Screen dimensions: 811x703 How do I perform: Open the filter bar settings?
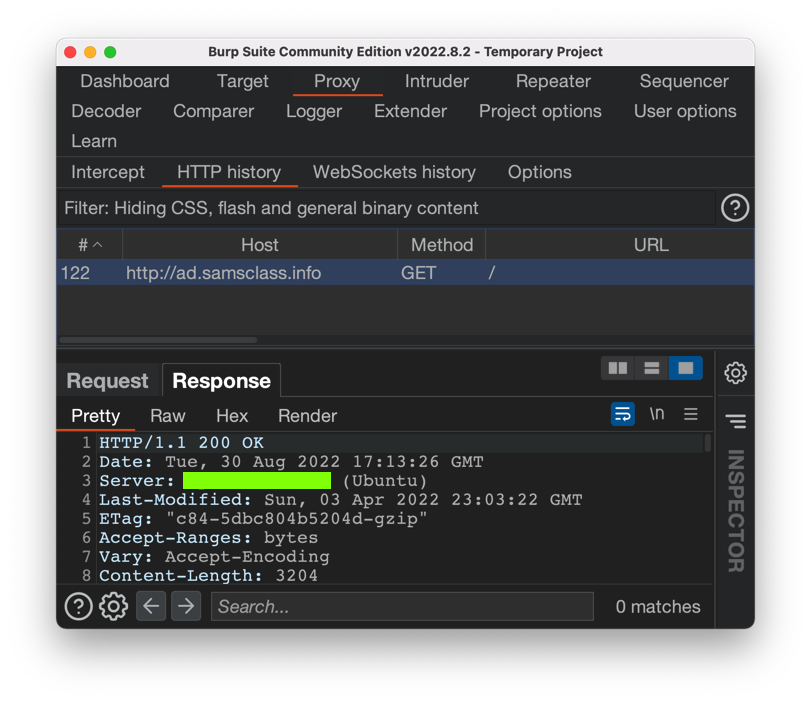coord(387,208)
